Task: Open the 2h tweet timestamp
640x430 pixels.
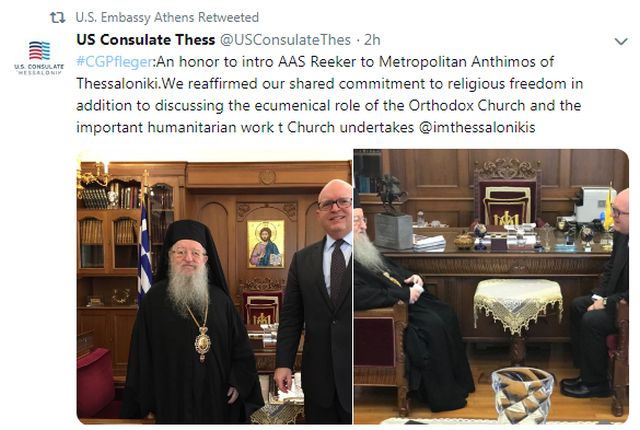Action: [372, 40]
